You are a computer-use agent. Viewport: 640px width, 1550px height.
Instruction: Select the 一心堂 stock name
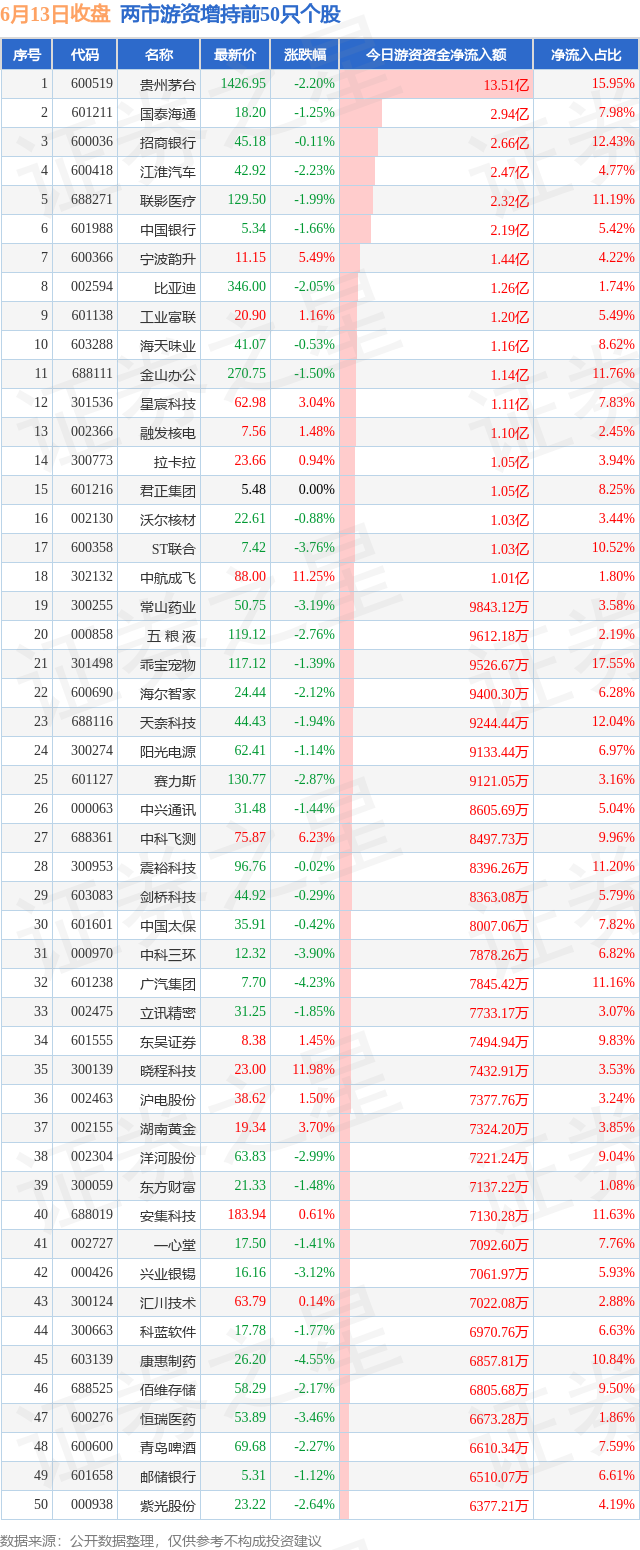175,1244
